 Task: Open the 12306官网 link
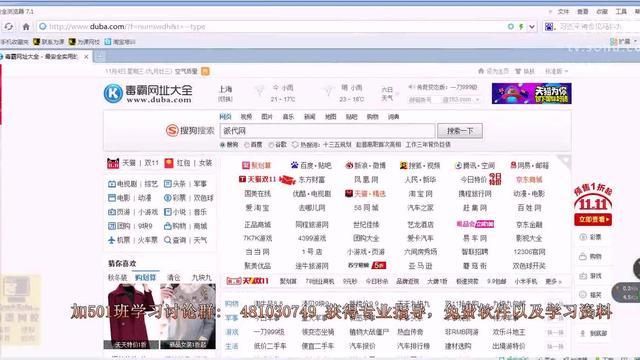click(x=529, y=252)
